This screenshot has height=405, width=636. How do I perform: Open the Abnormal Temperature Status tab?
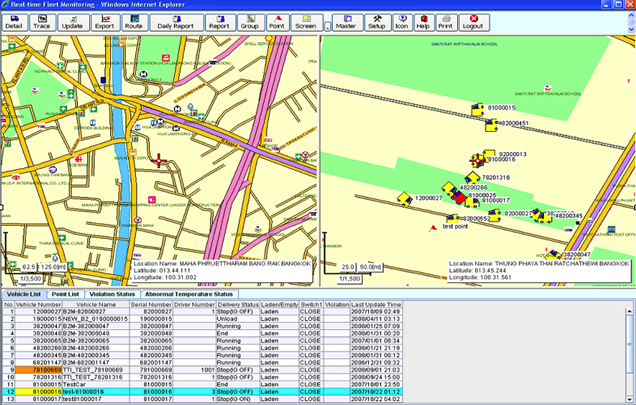(189, 294)
